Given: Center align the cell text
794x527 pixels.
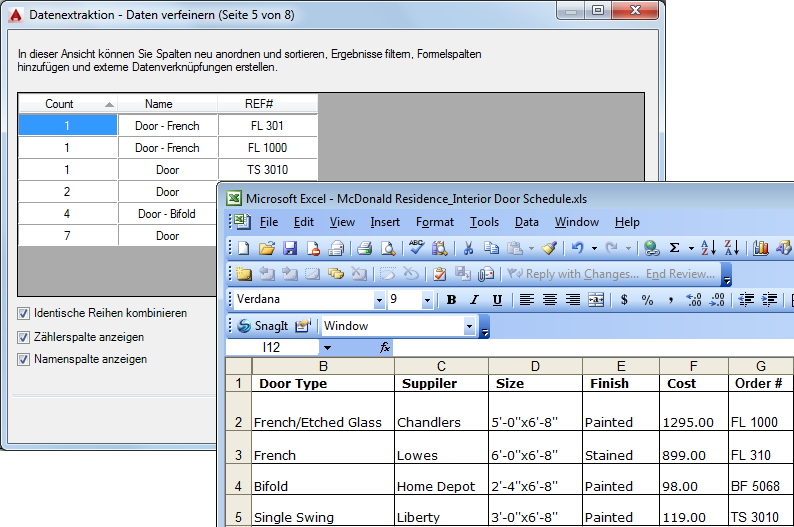Looking at the screenshot, I should [550, 300].
